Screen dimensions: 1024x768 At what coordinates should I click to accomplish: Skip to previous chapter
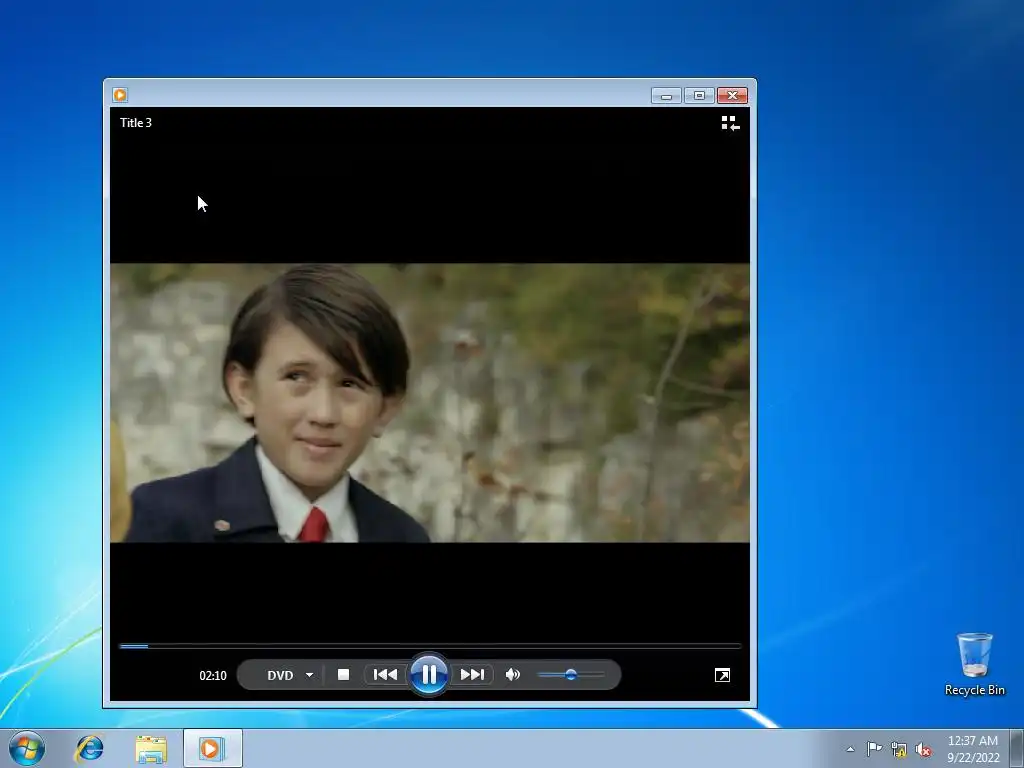[x=385, y=675]
